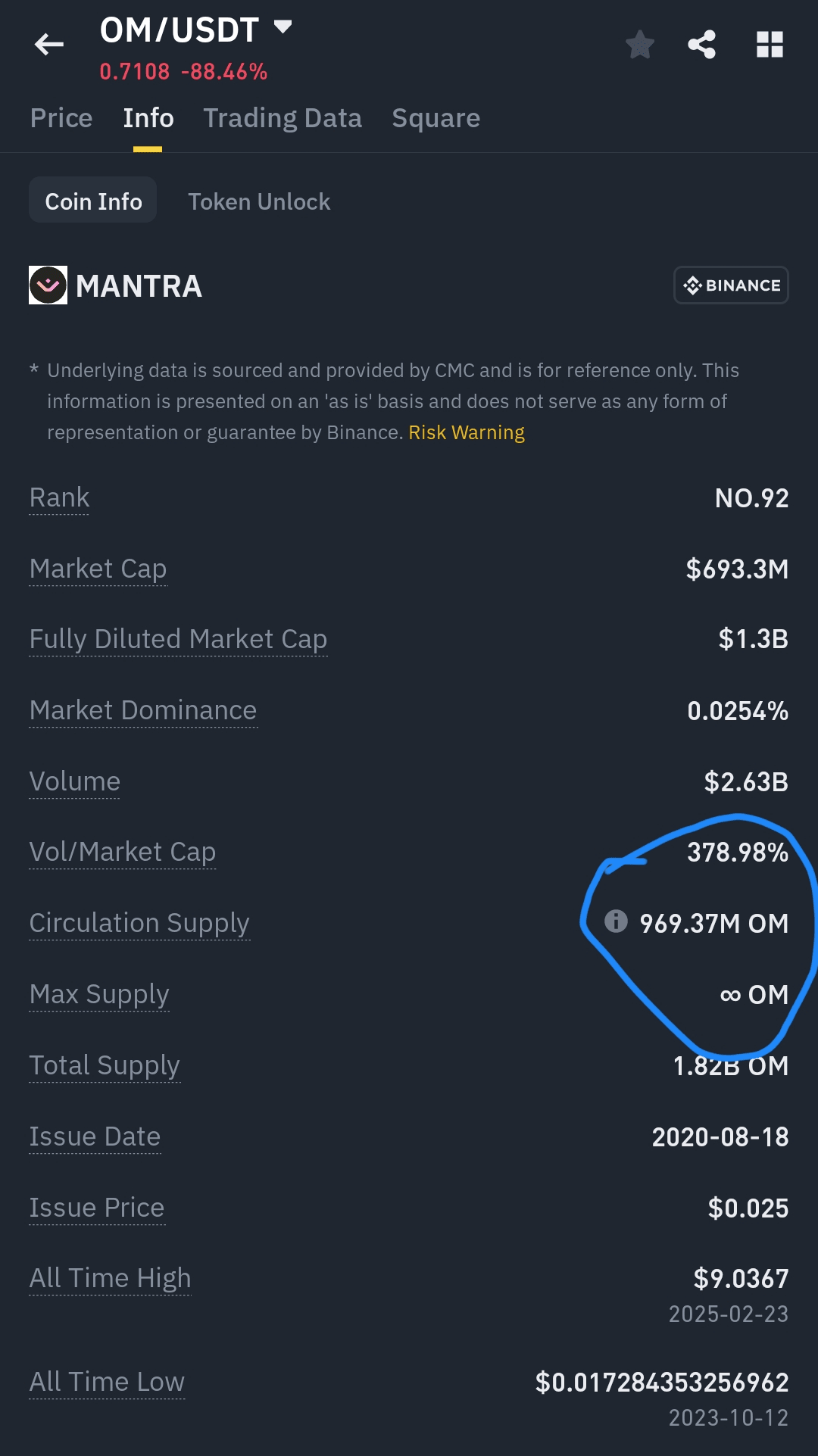The width and height of the screenshot is (818, 1456).
Task: Tap the MANTRA coin logo
Action: 48,285
